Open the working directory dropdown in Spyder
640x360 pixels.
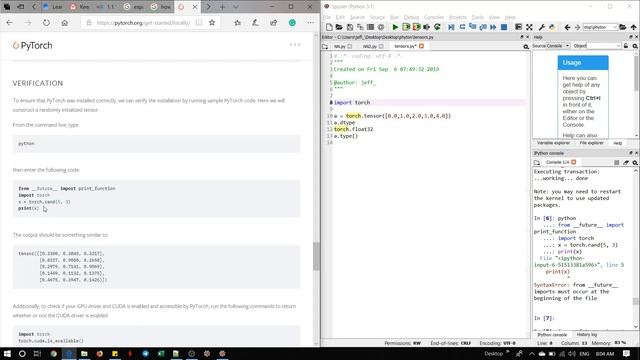[615, 27]
